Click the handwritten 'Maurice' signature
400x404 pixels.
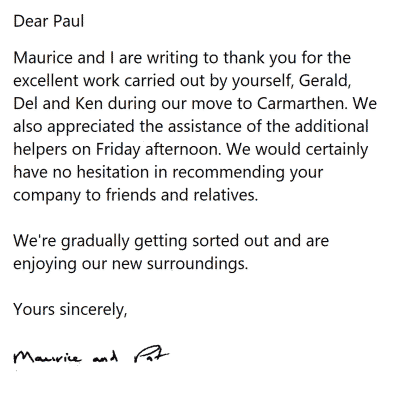coord(47,358)
